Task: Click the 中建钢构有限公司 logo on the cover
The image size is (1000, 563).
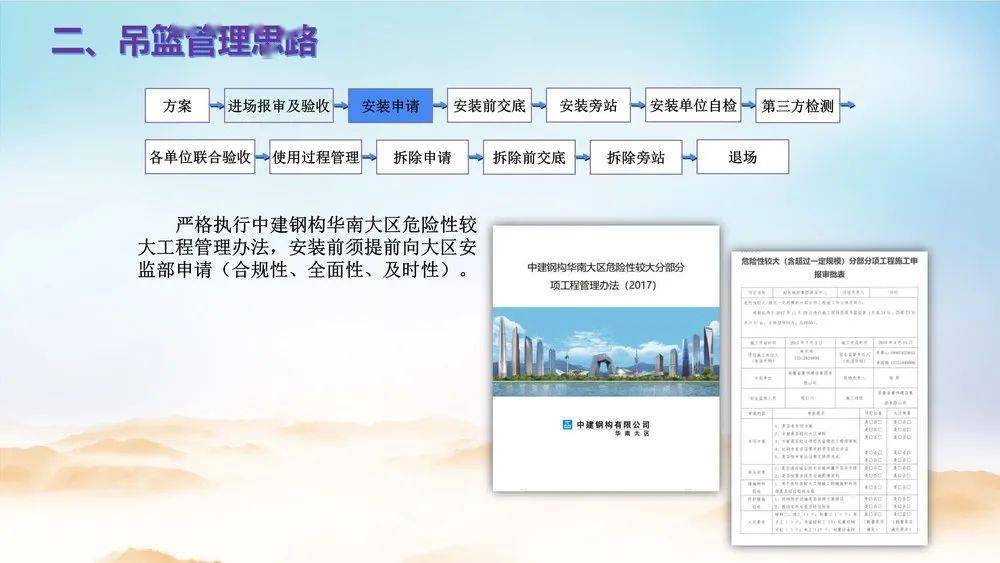Action: [606, 428]
